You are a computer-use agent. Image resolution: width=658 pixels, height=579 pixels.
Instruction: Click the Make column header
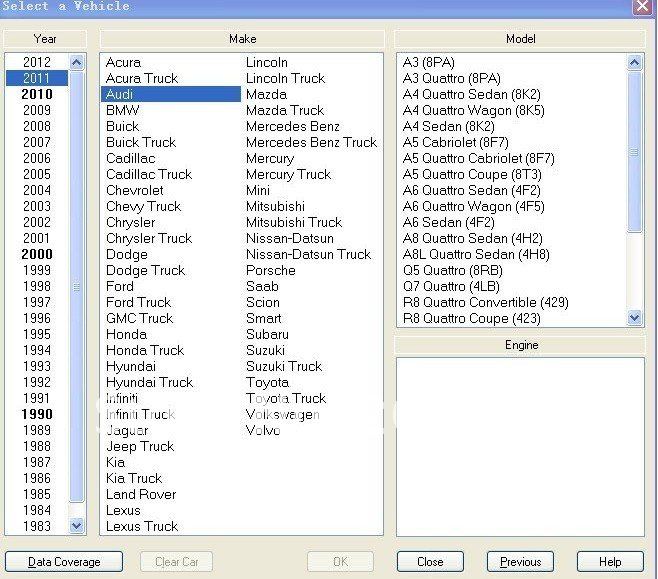tap(242, 39)
